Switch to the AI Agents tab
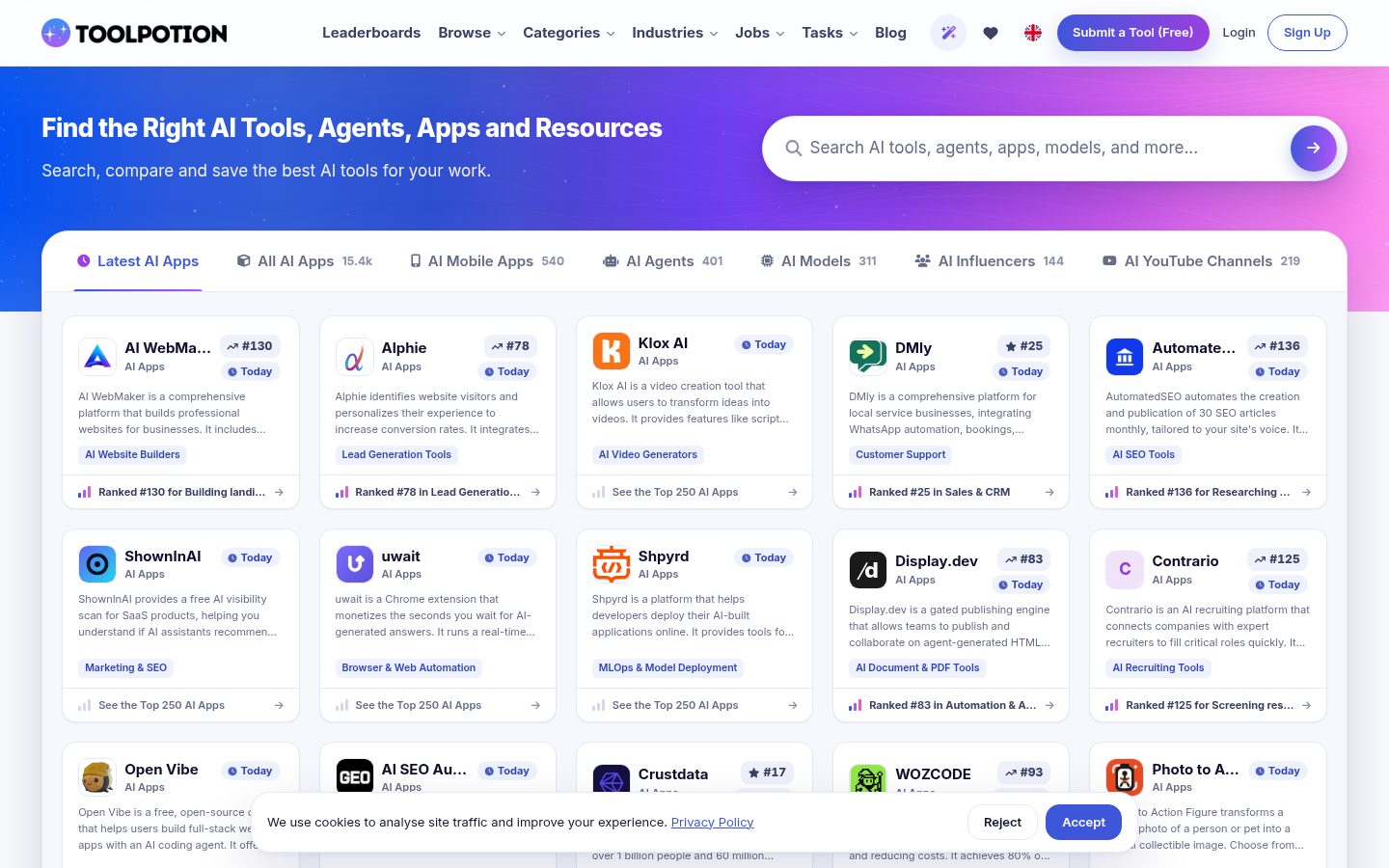This screenshot has width=1389, height=868. 663,261
